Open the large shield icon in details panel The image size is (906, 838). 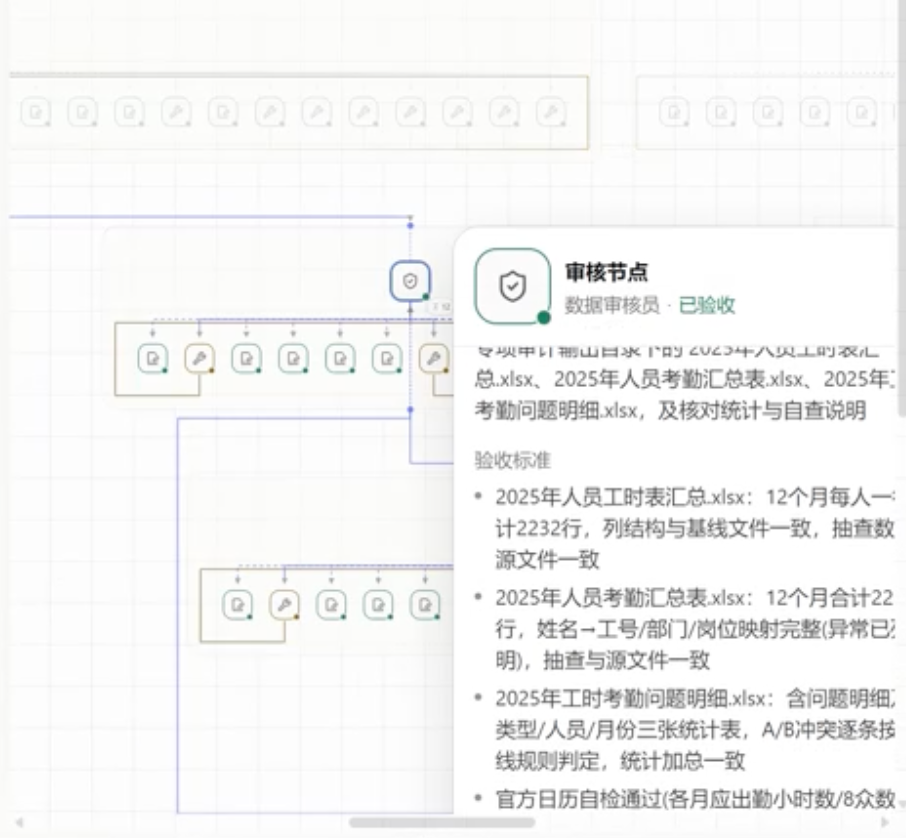[513, 286]
